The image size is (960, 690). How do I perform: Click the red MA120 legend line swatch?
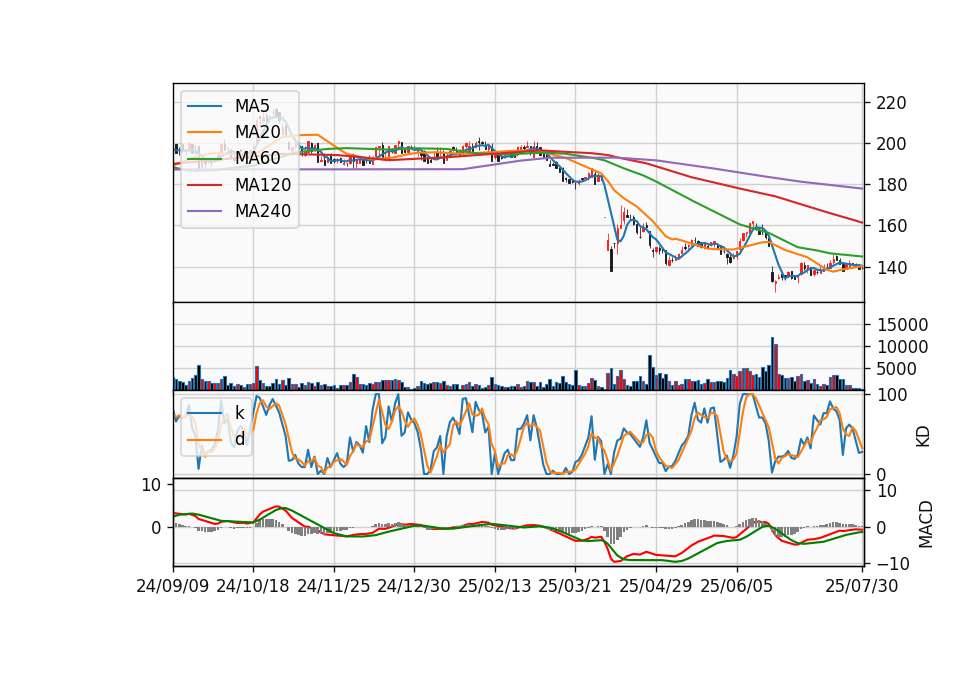point(204,185)
